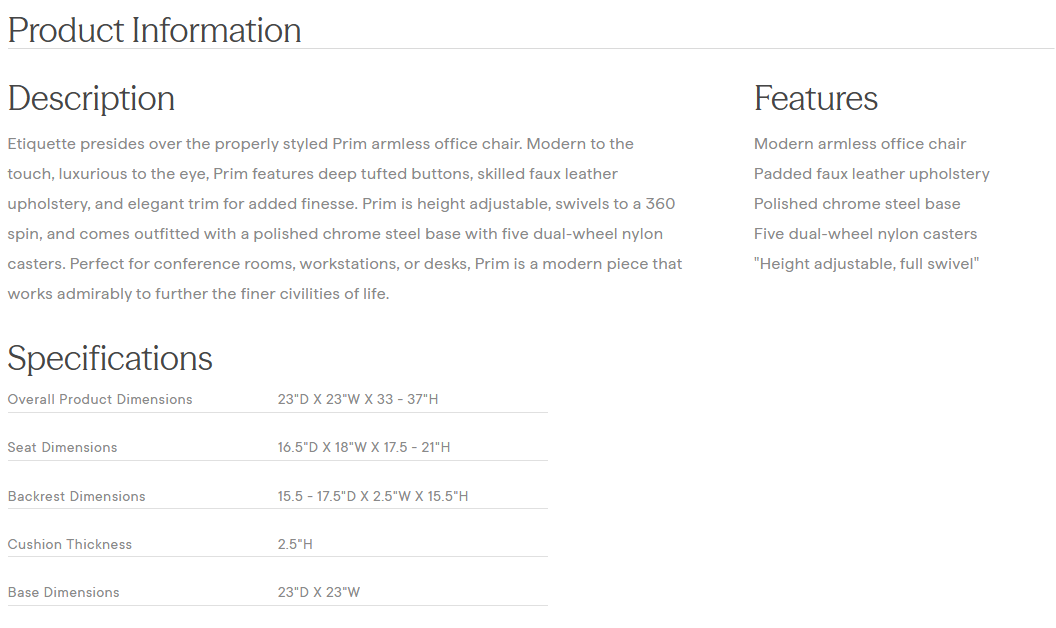The height and width of the screenshot is (628, 1056).
Task: Click the Cushion Thickness label
Action: pyautogui.click(x=70, y=544)
